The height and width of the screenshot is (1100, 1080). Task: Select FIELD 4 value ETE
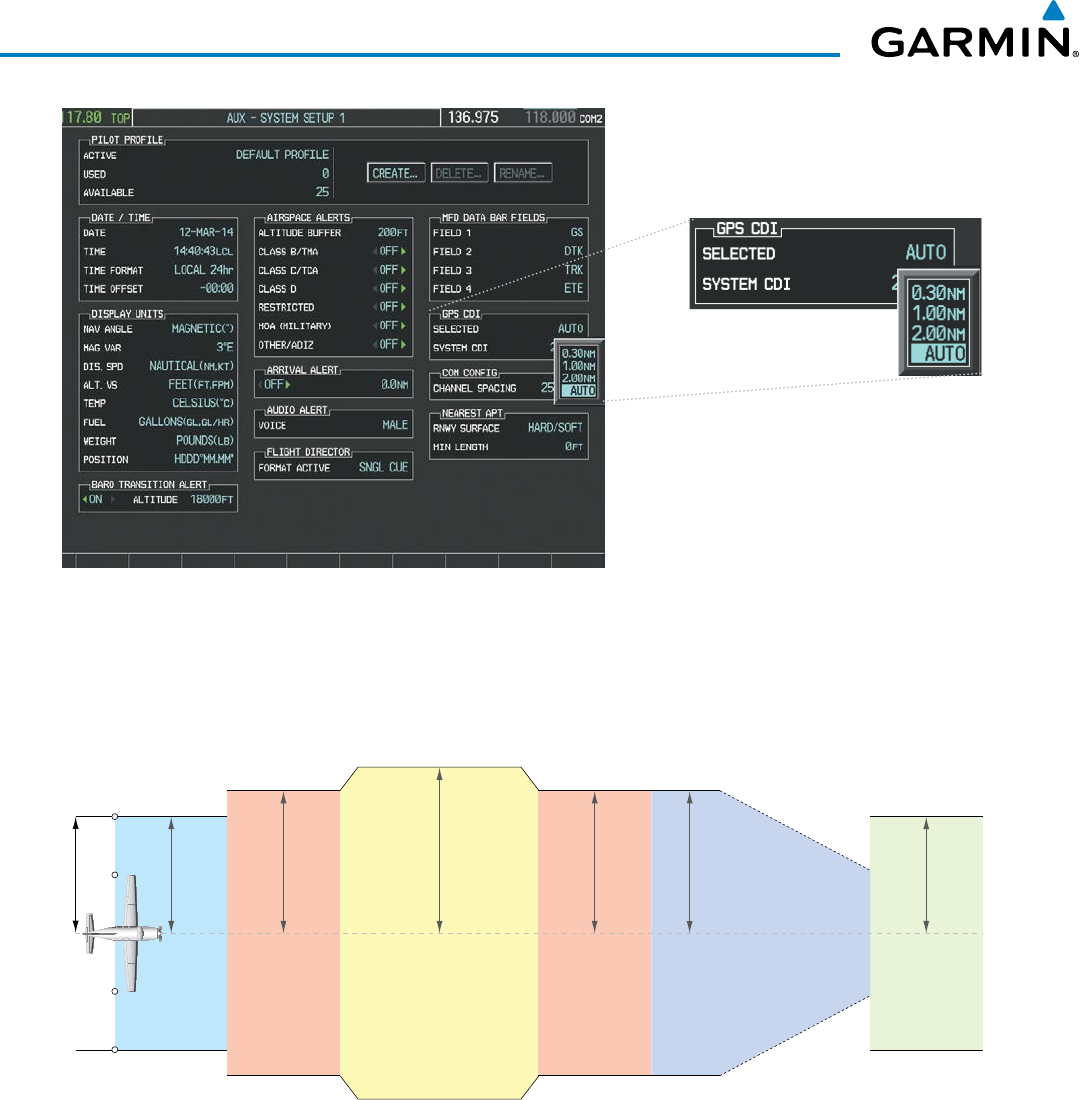point(573,288)
